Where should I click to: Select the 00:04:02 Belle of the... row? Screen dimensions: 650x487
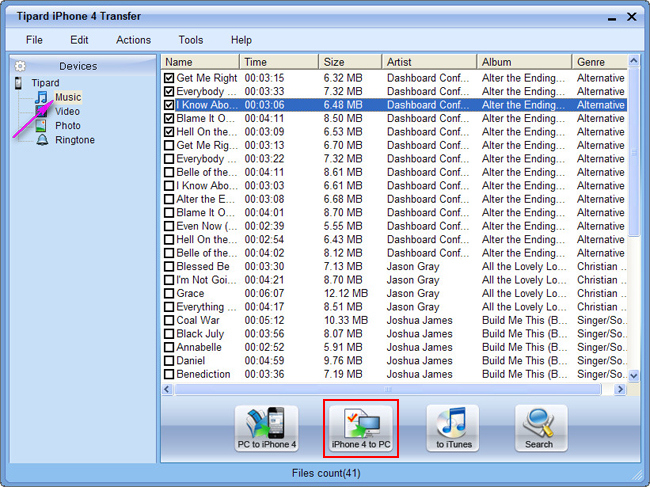point(394,253)
